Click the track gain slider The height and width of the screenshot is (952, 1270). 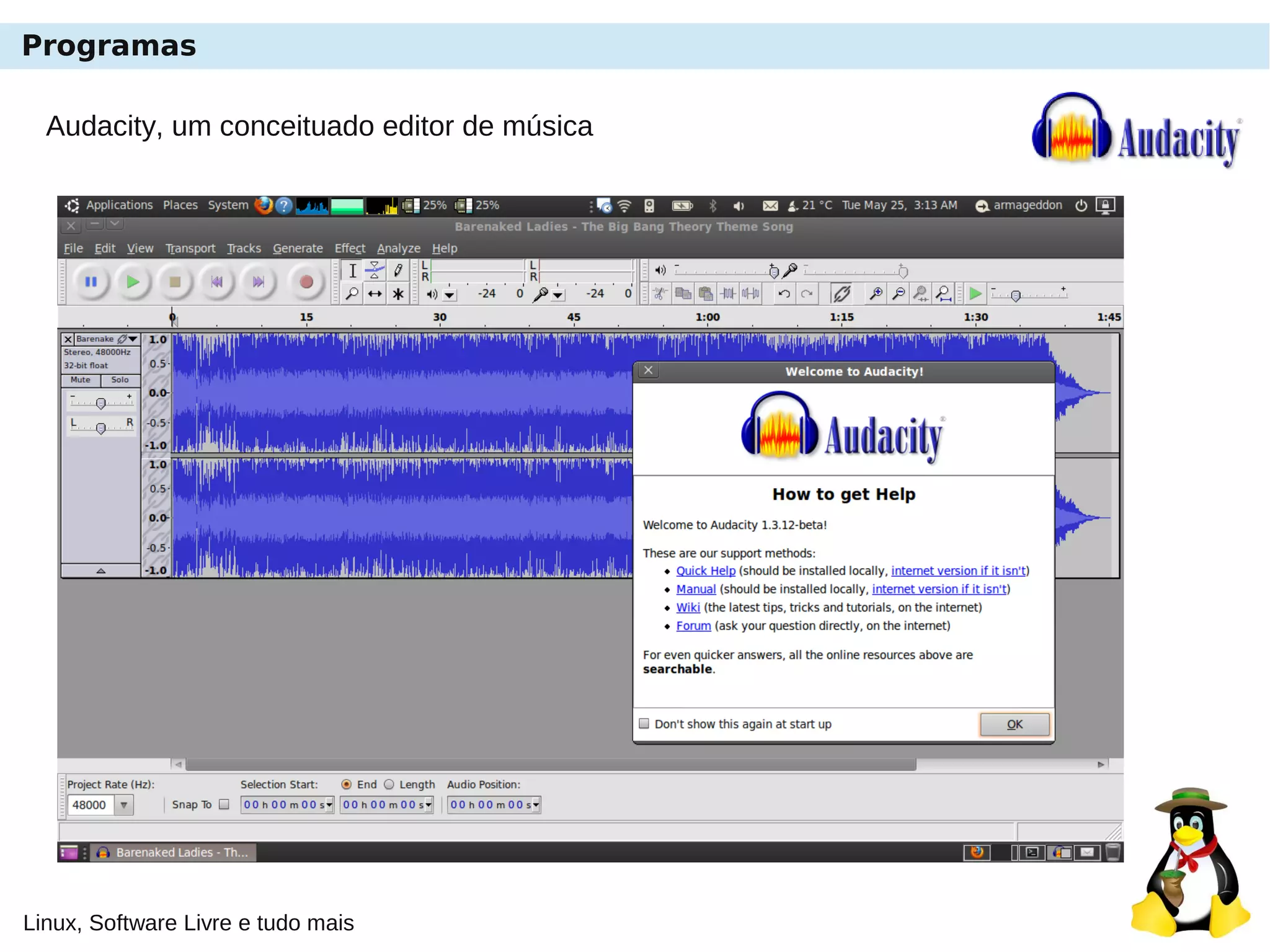coord(100,403)
